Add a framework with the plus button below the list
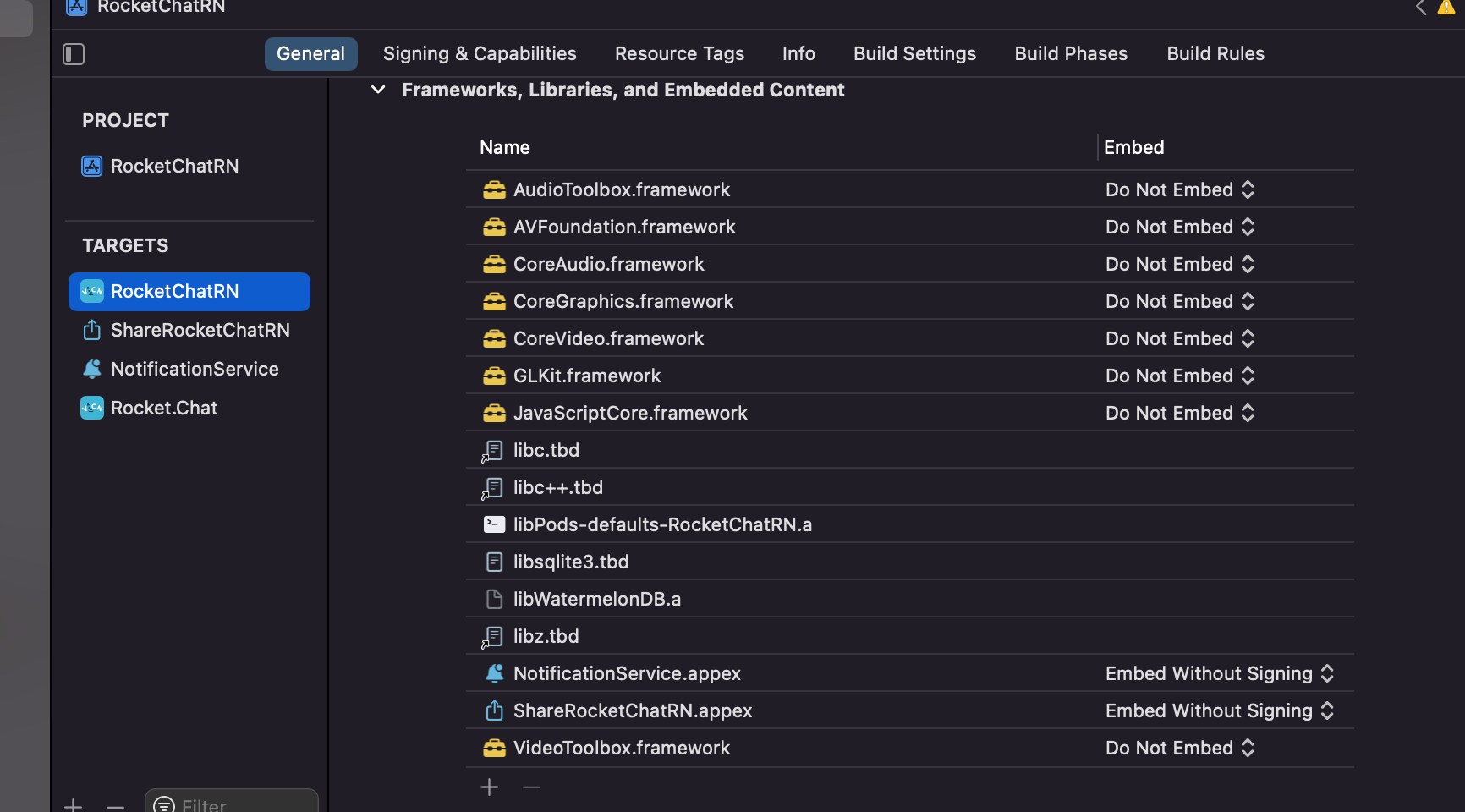The height and width of the screenshot is (812, 1465). 489,787
